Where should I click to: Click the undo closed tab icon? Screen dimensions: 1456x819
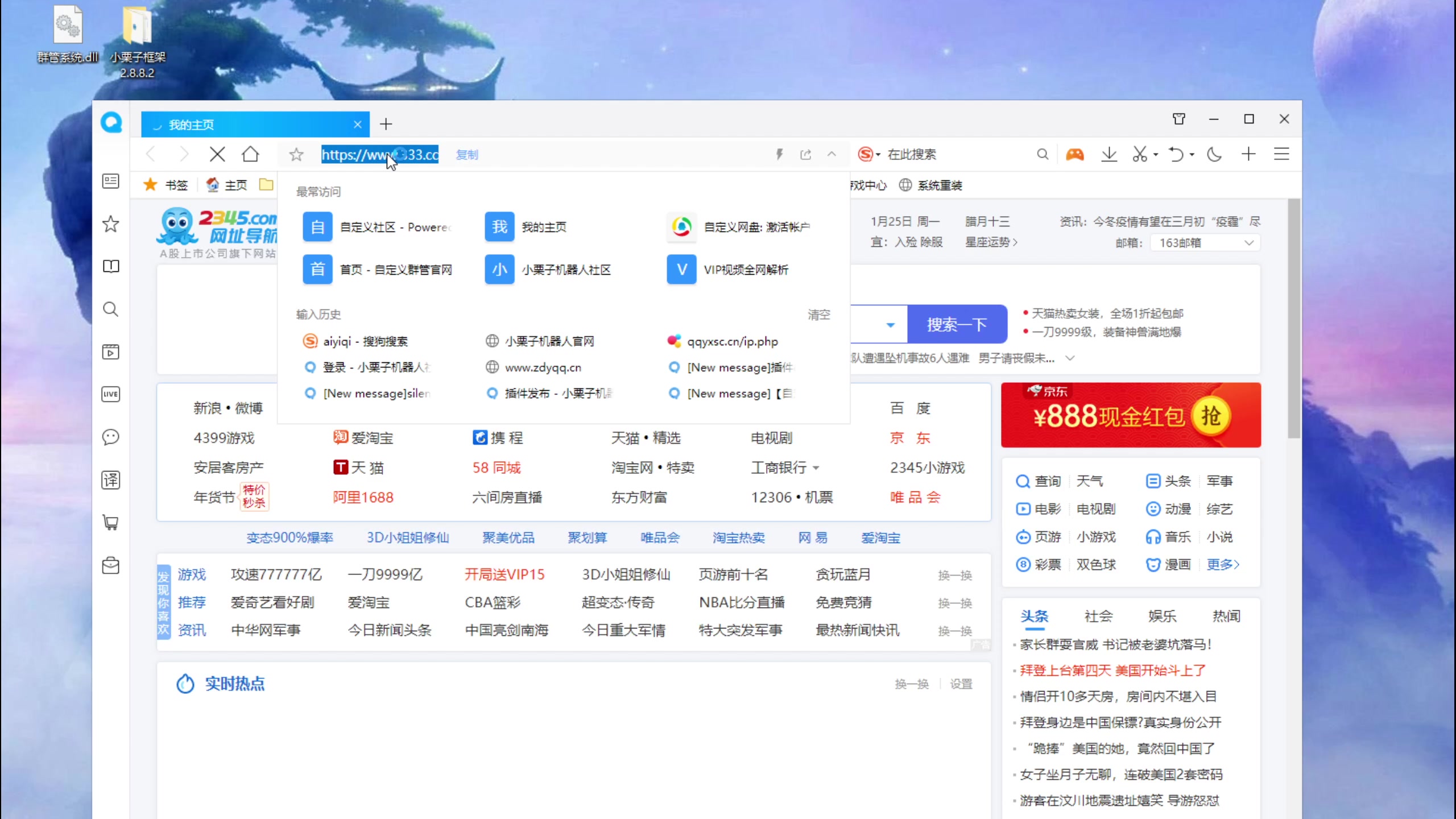(1176, 154)
